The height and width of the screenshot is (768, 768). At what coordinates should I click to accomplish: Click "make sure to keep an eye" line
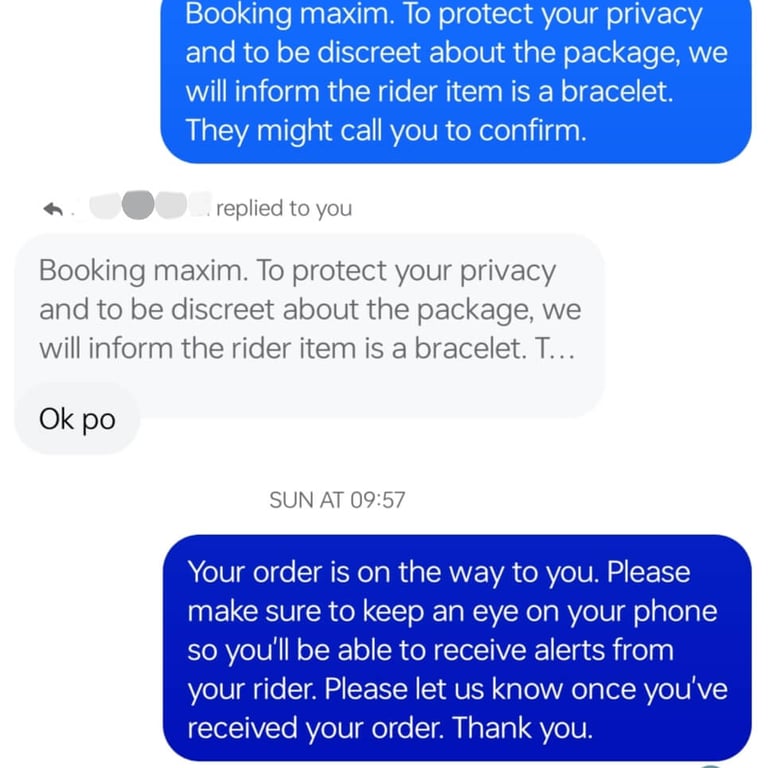[x=453, y=611]
